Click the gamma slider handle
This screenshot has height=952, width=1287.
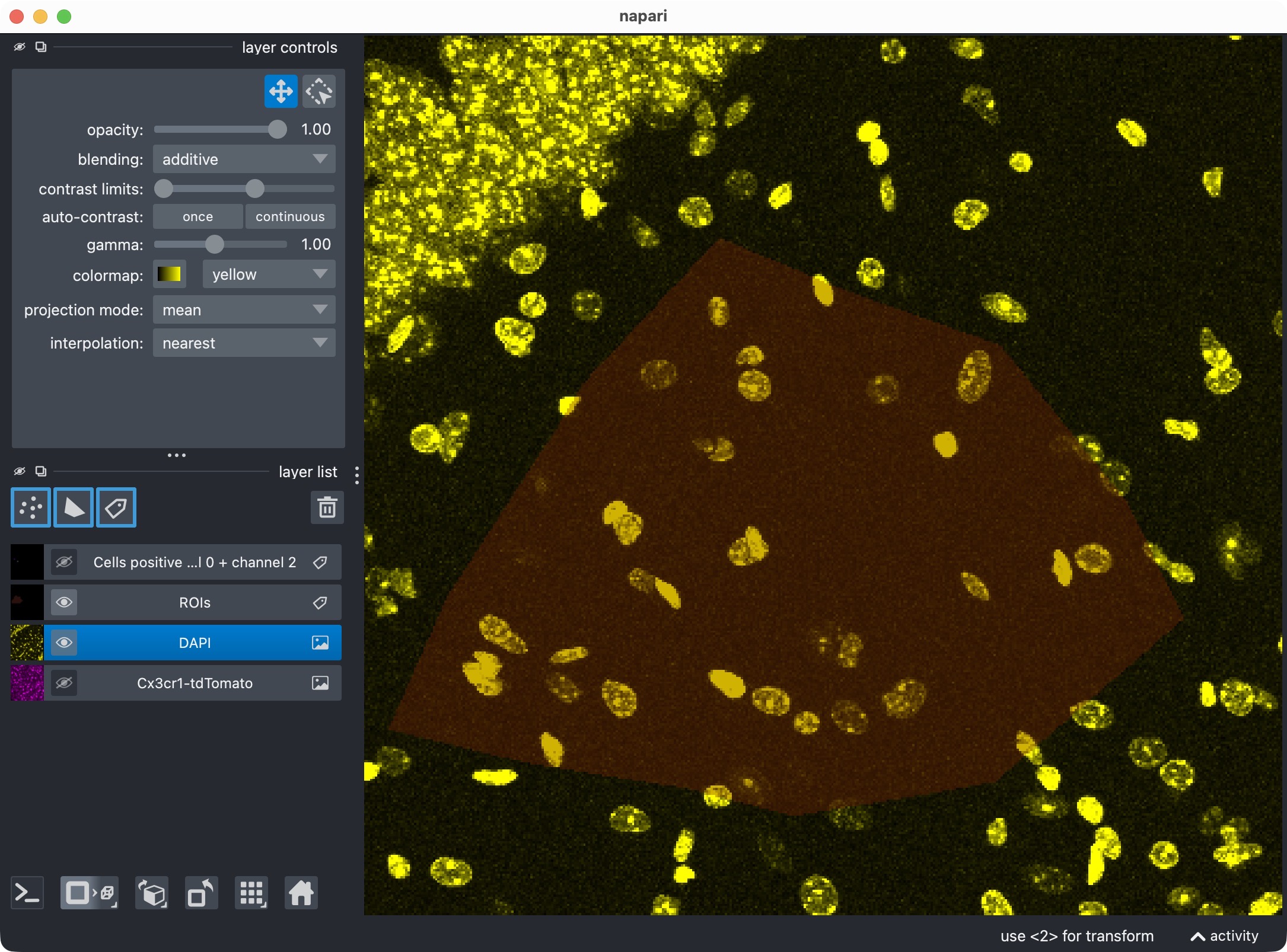pyautogui.click(x=215, y=244)
